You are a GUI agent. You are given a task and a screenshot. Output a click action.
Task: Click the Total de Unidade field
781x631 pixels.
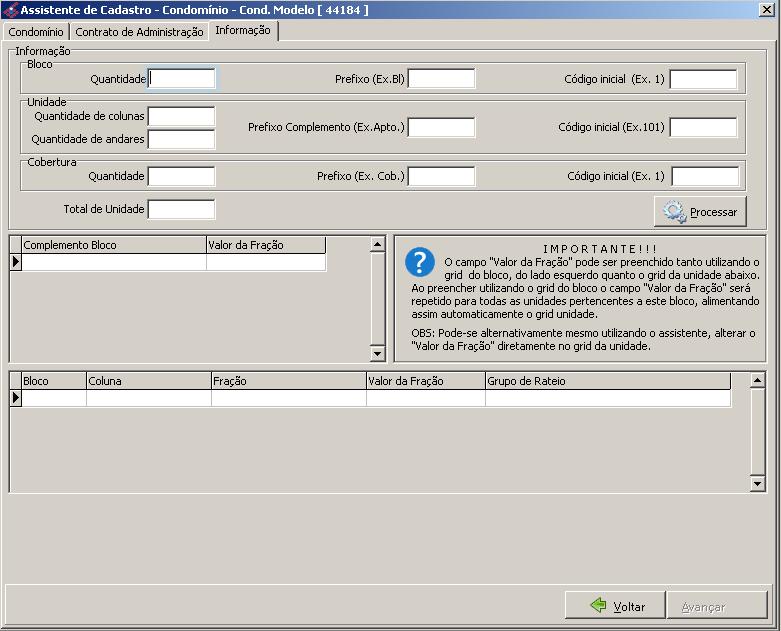181,210
